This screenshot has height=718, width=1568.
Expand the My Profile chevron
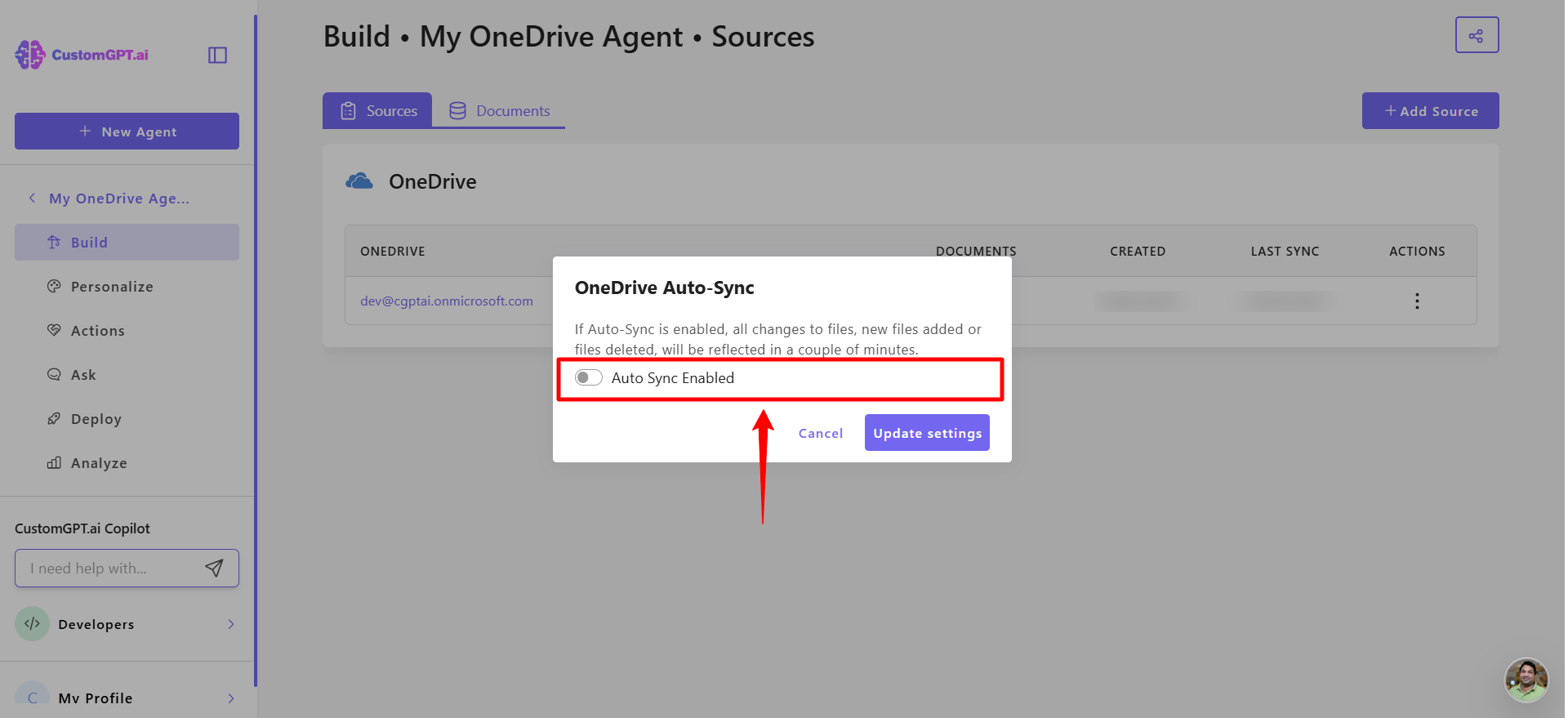point(231,698)
